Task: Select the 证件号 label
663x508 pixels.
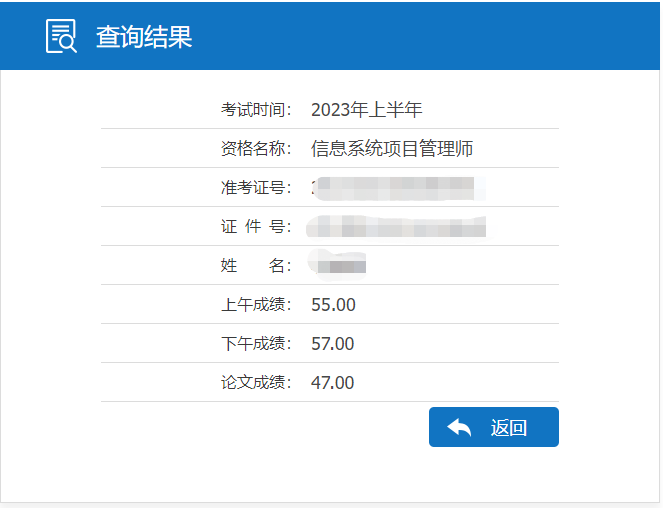Action: 256,227
